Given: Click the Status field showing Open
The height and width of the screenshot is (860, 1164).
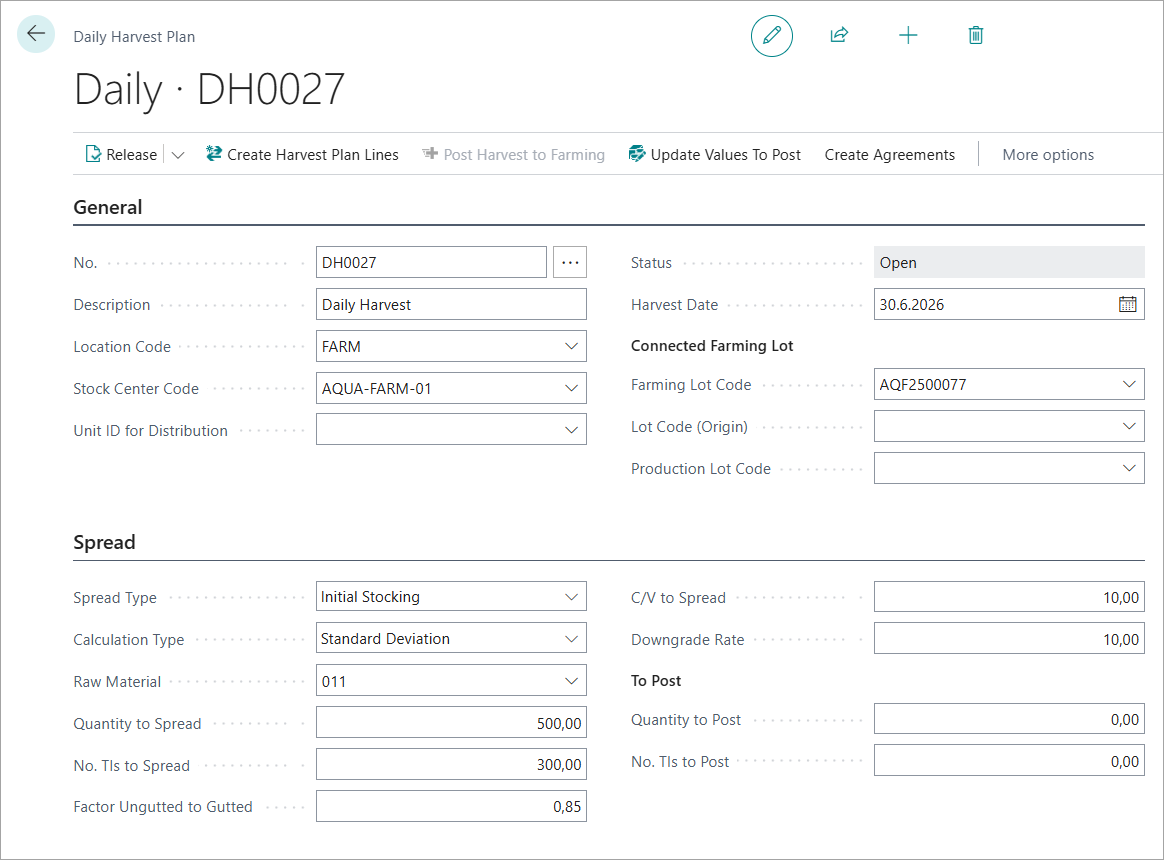Looking at the screenshot, I should pyautogui.click(x=1009, y=262).
